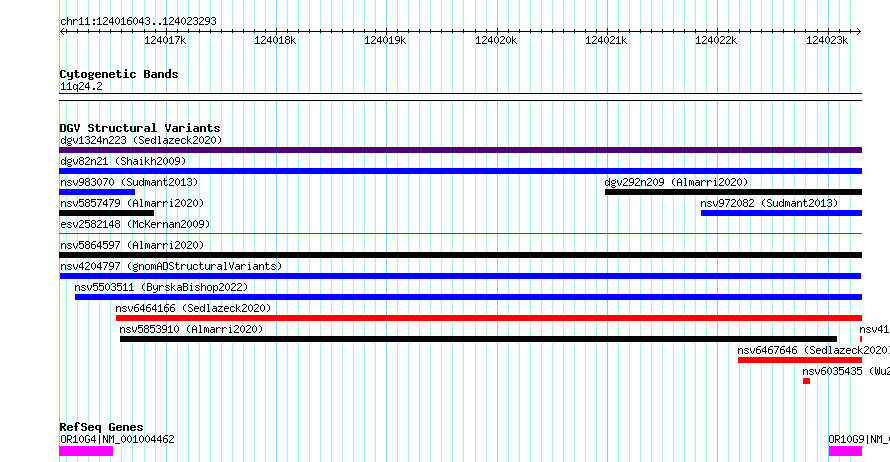Click 124023k ruler tick label
This screenshot has width=890, height=462.
tap(827, 40)
